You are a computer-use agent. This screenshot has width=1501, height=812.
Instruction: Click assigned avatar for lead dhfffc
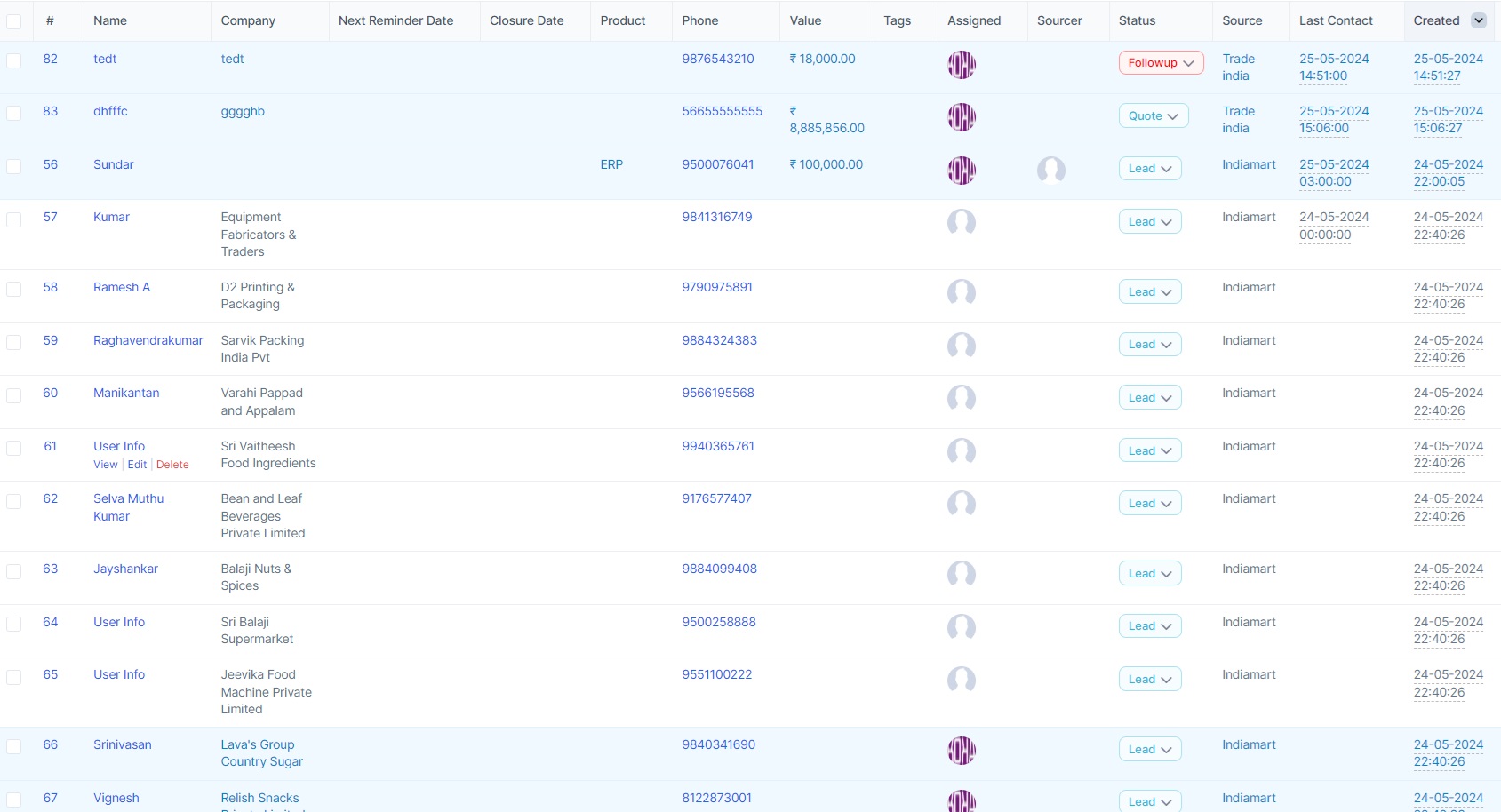click(x=962, y=117)
